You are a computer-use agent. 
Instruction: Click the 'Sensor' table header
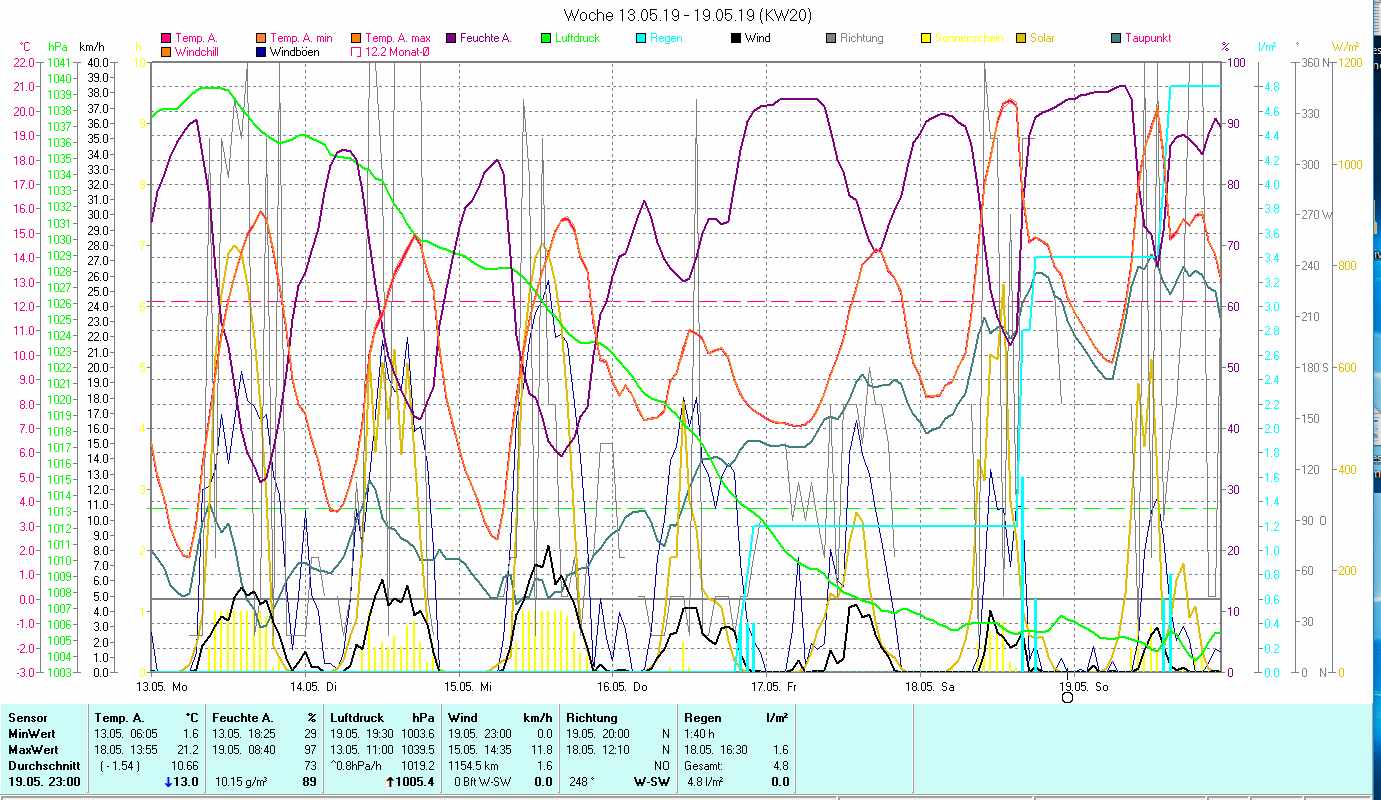coord(26,718)
